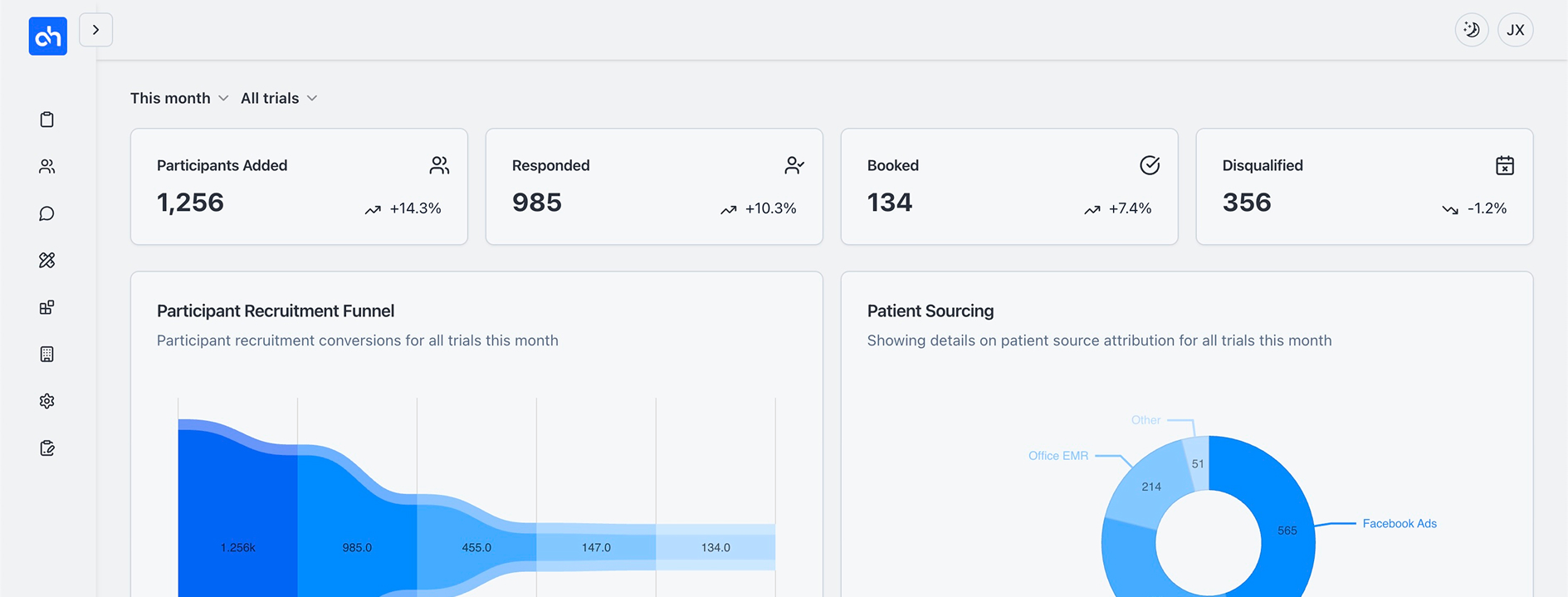This screenshot has width=1568, height=597.
Task: Click the 1.256k funnel stage segment
Action: point(237,546)
